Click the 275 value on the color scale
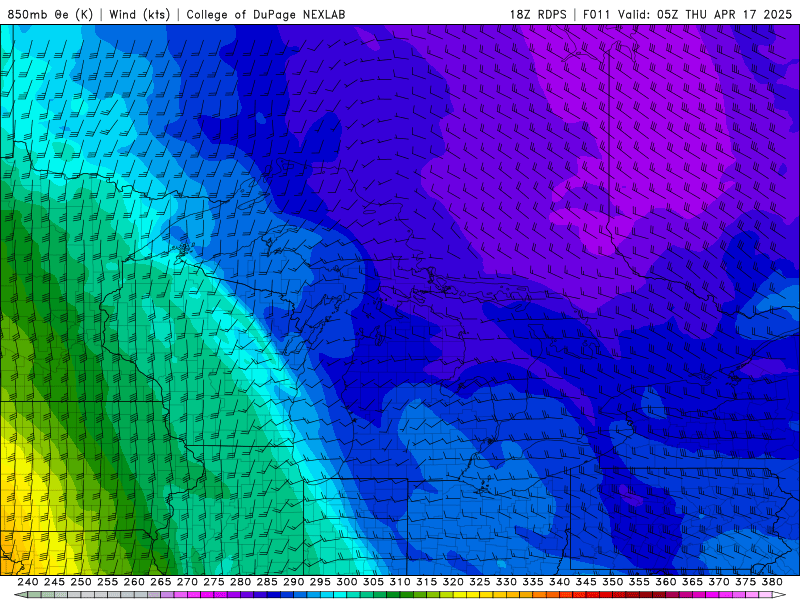The image size is (800, 600). point(214,582)
